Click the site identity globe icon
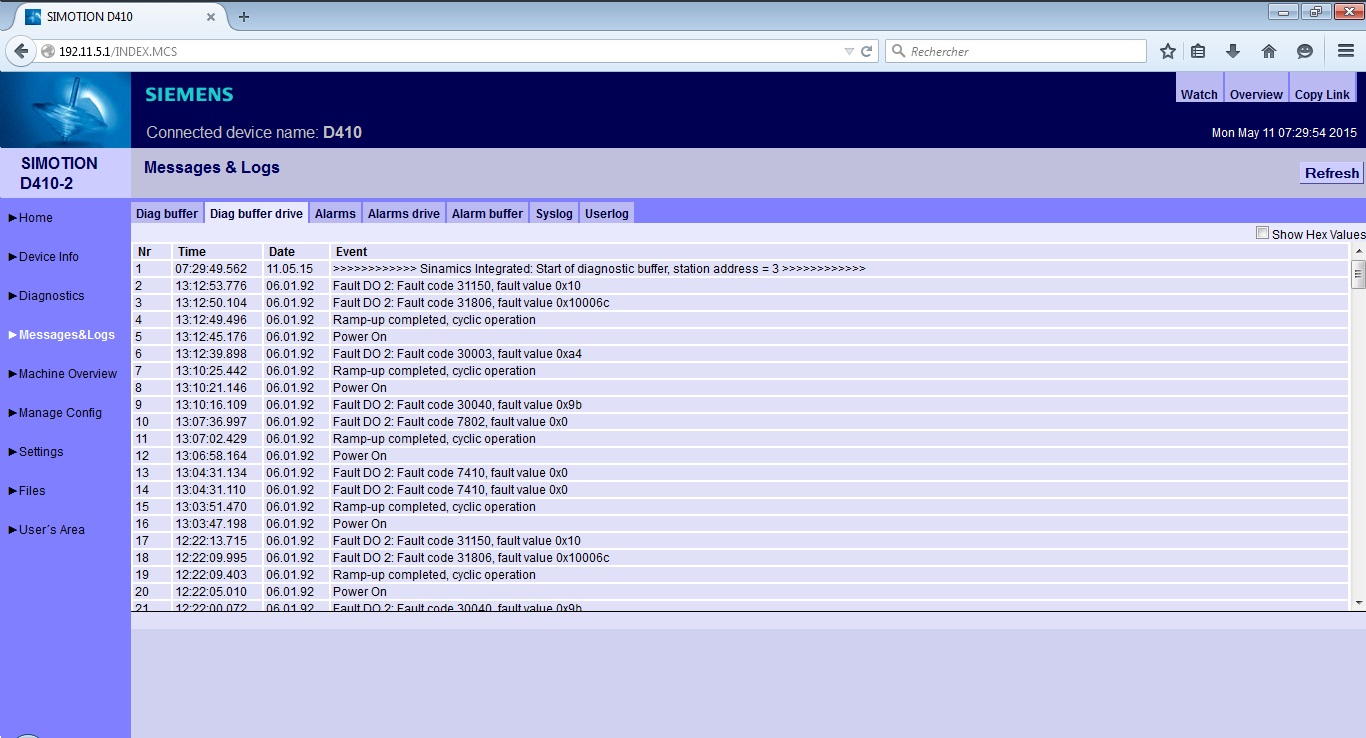This screenshot has height=738, width=1366. pyautogui.click(x=48, y=51)
